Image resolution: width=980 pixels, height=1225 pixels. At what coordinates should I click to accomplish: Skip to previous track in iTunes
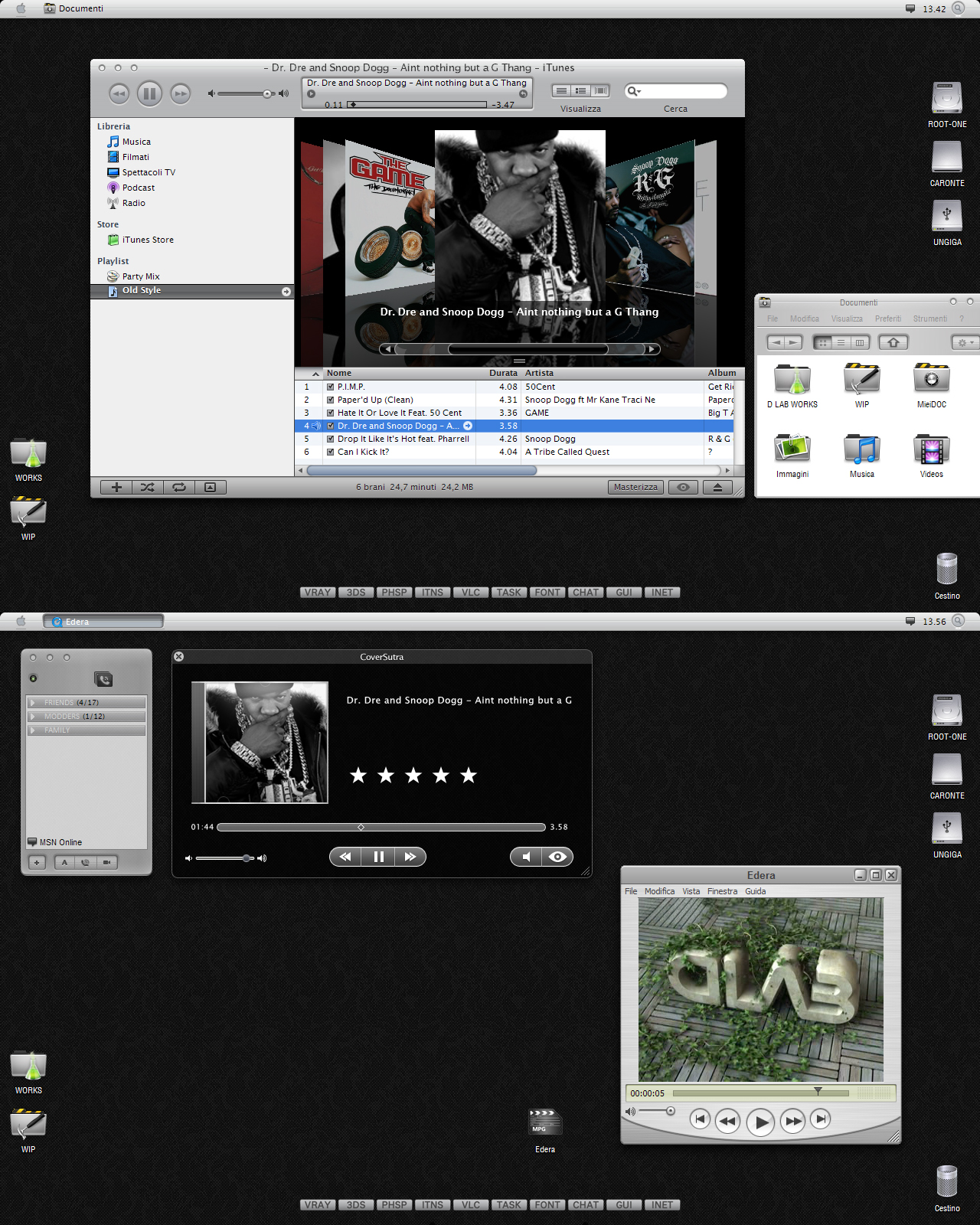(119, 94)
